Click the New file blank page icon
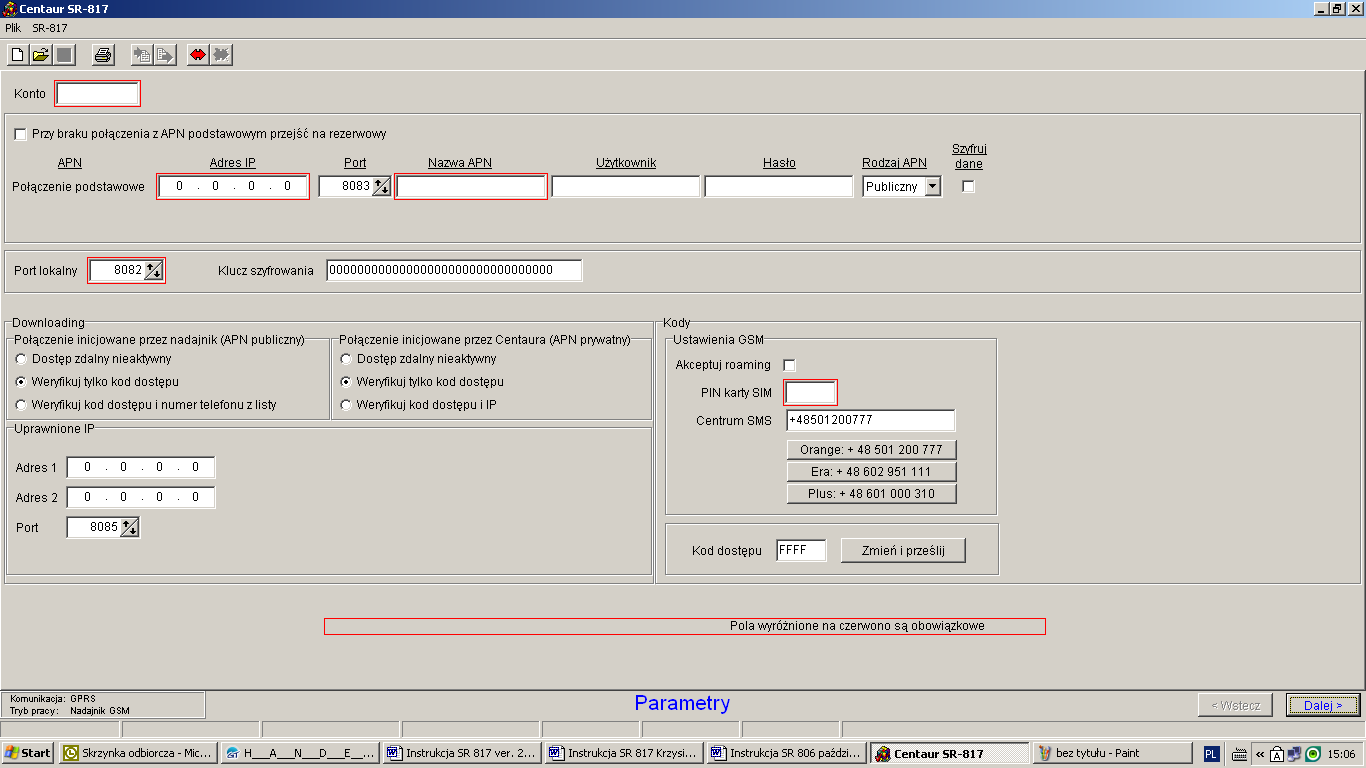Viewport: 1366px width, 768px height. point(17,55)
